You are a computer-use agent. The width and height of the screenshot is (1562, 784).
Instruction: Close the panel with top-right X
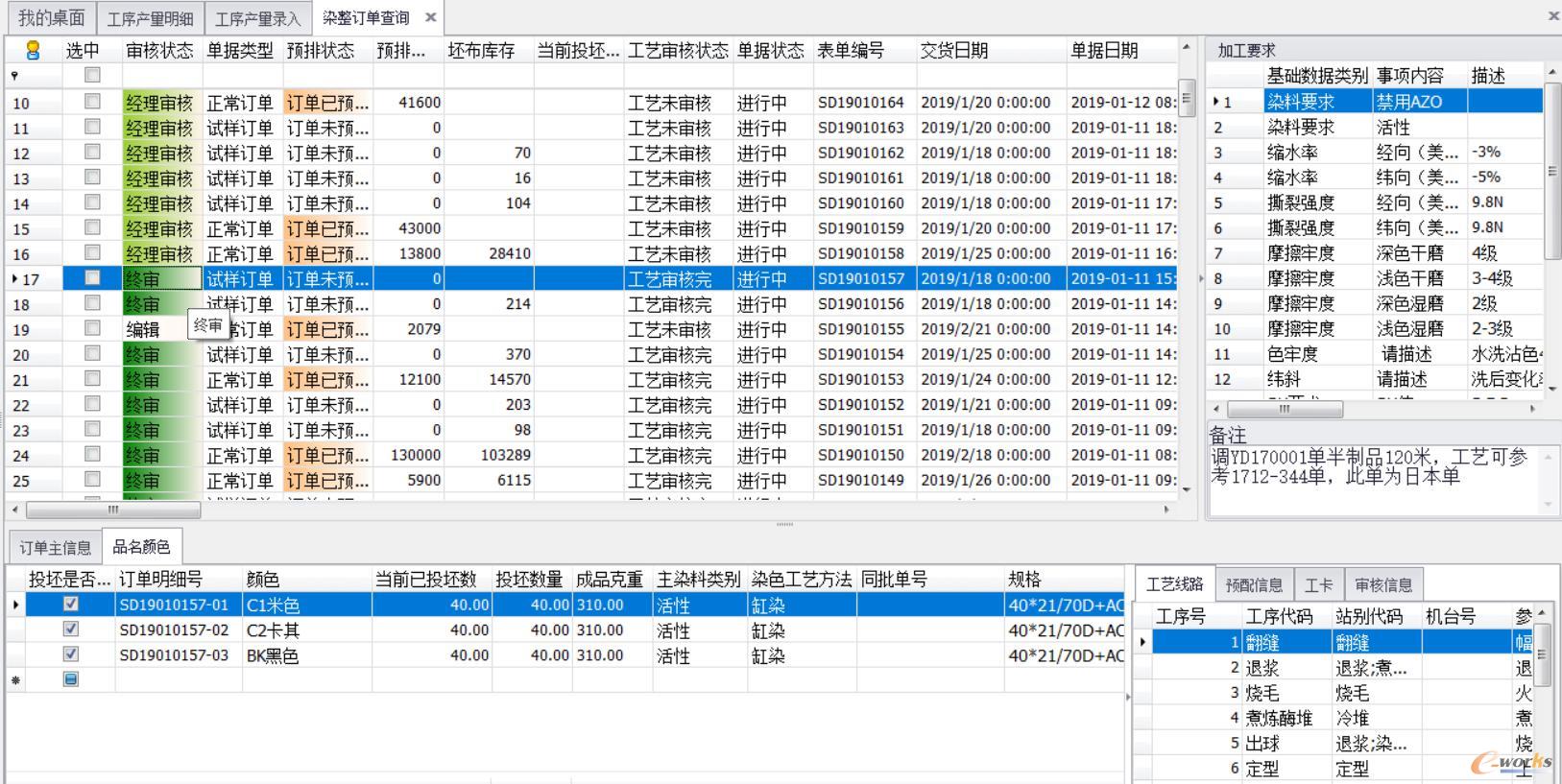point(1554,16)
